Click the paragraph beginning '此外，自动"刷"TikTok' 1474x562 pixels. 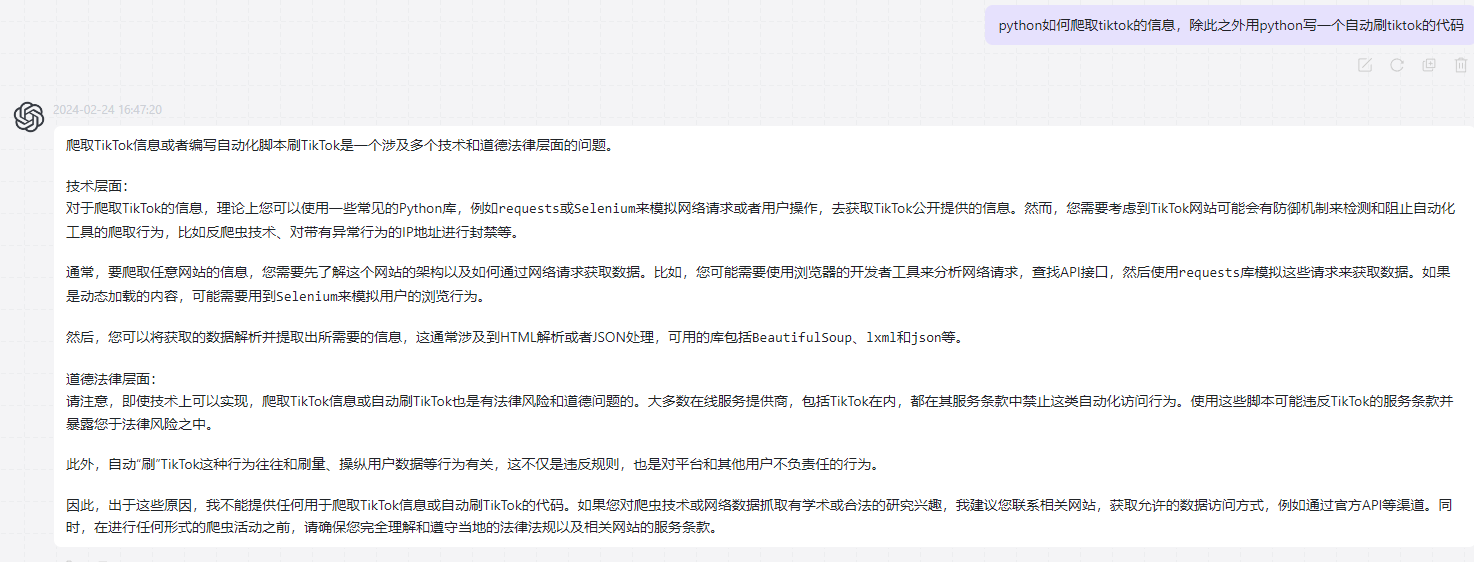(473, 464)
